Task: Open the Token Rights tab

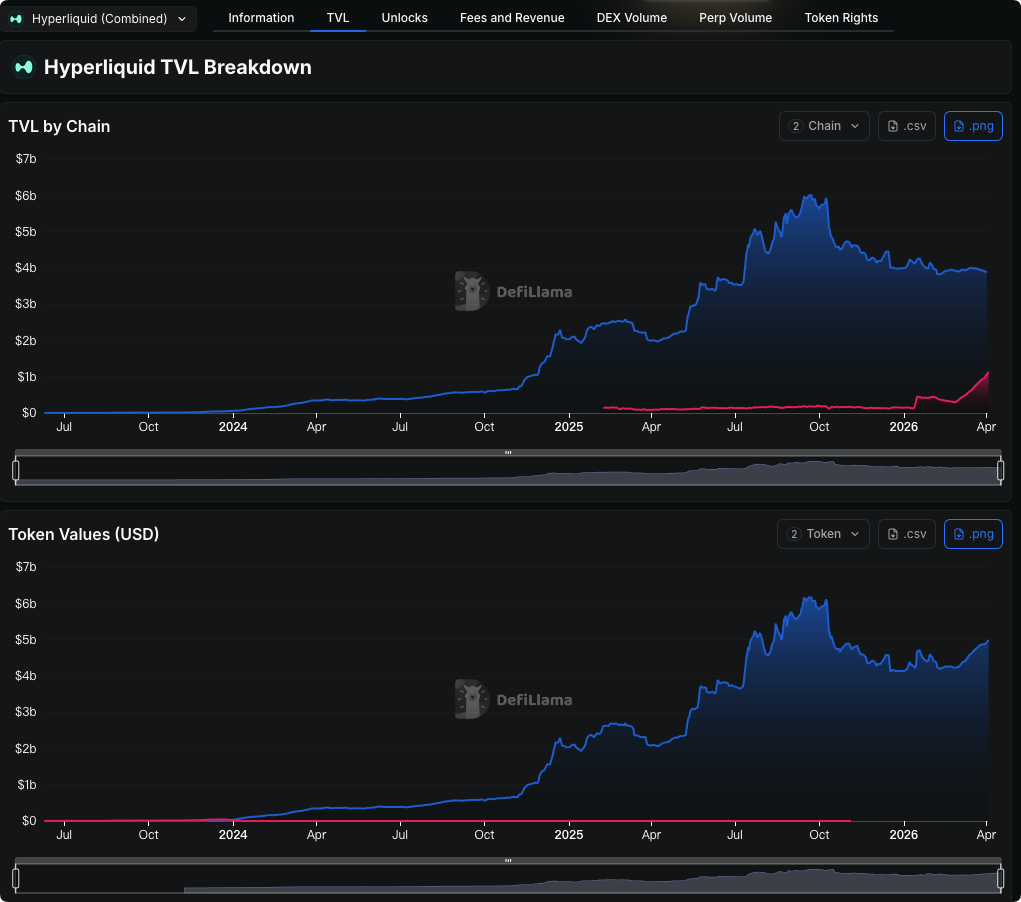Action: click(x=841, y=18)
